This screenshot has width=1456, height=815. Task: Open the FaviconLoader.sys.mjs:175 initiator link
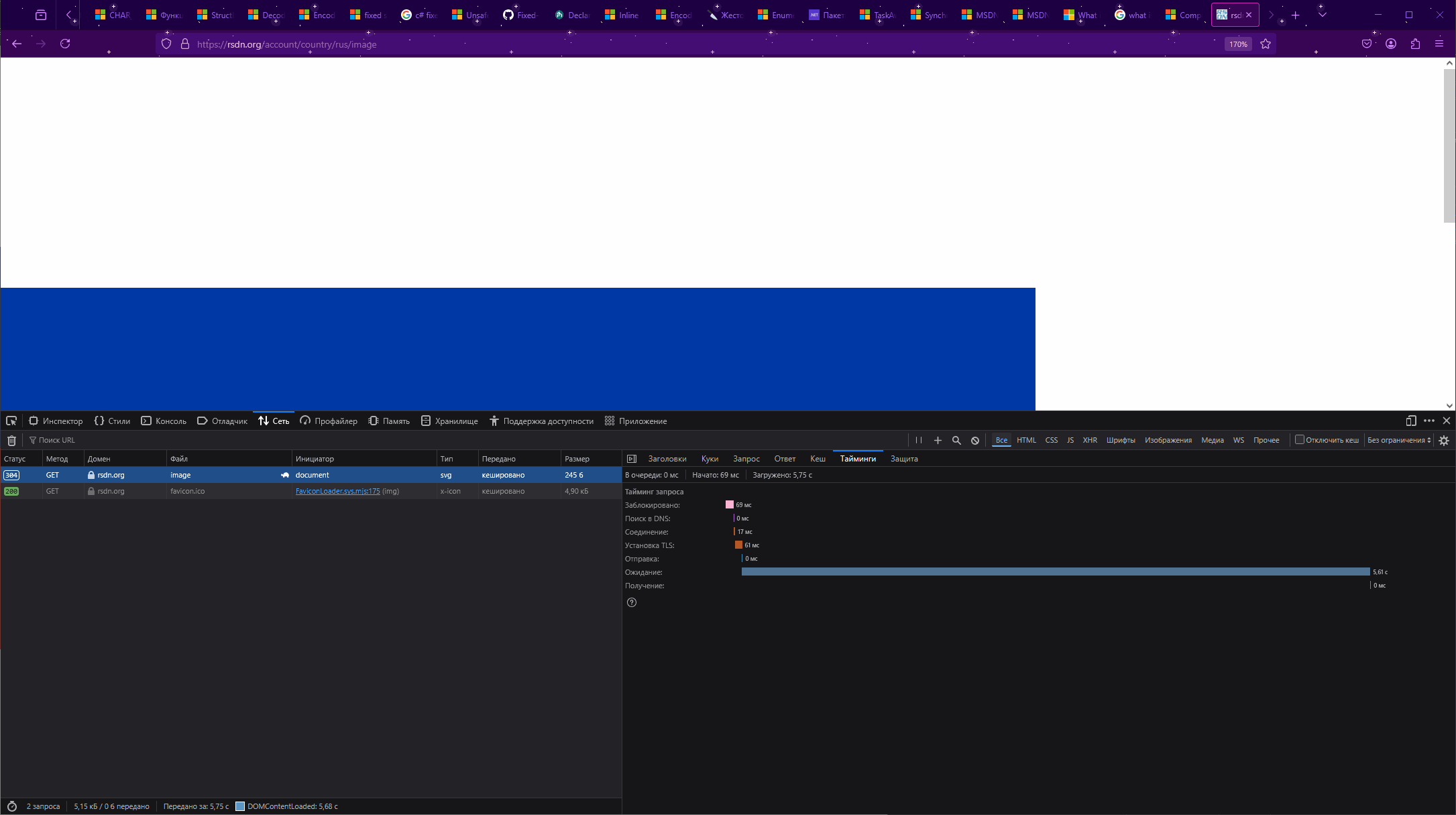tap(337, 492)
